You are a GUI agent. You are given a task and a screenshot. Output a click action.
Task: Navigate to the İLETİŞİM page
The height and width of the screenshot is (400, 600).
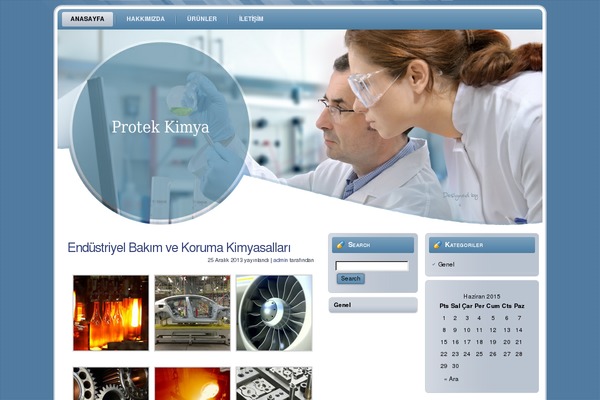251,19
